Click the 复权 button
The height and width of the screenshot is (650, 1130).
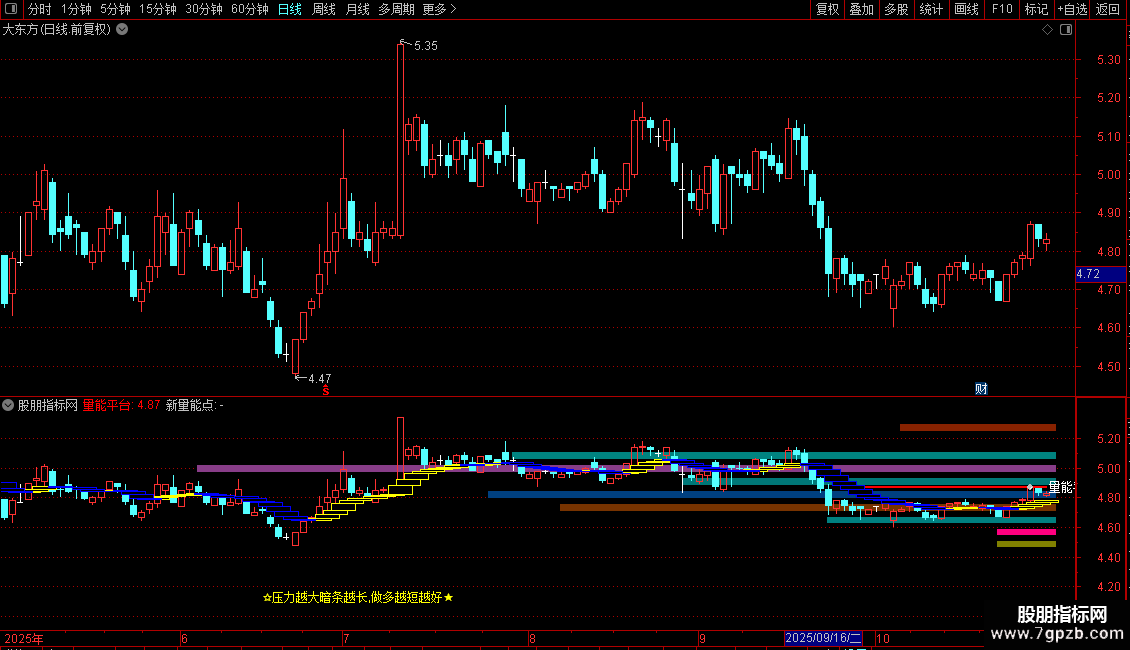point(827,9)
